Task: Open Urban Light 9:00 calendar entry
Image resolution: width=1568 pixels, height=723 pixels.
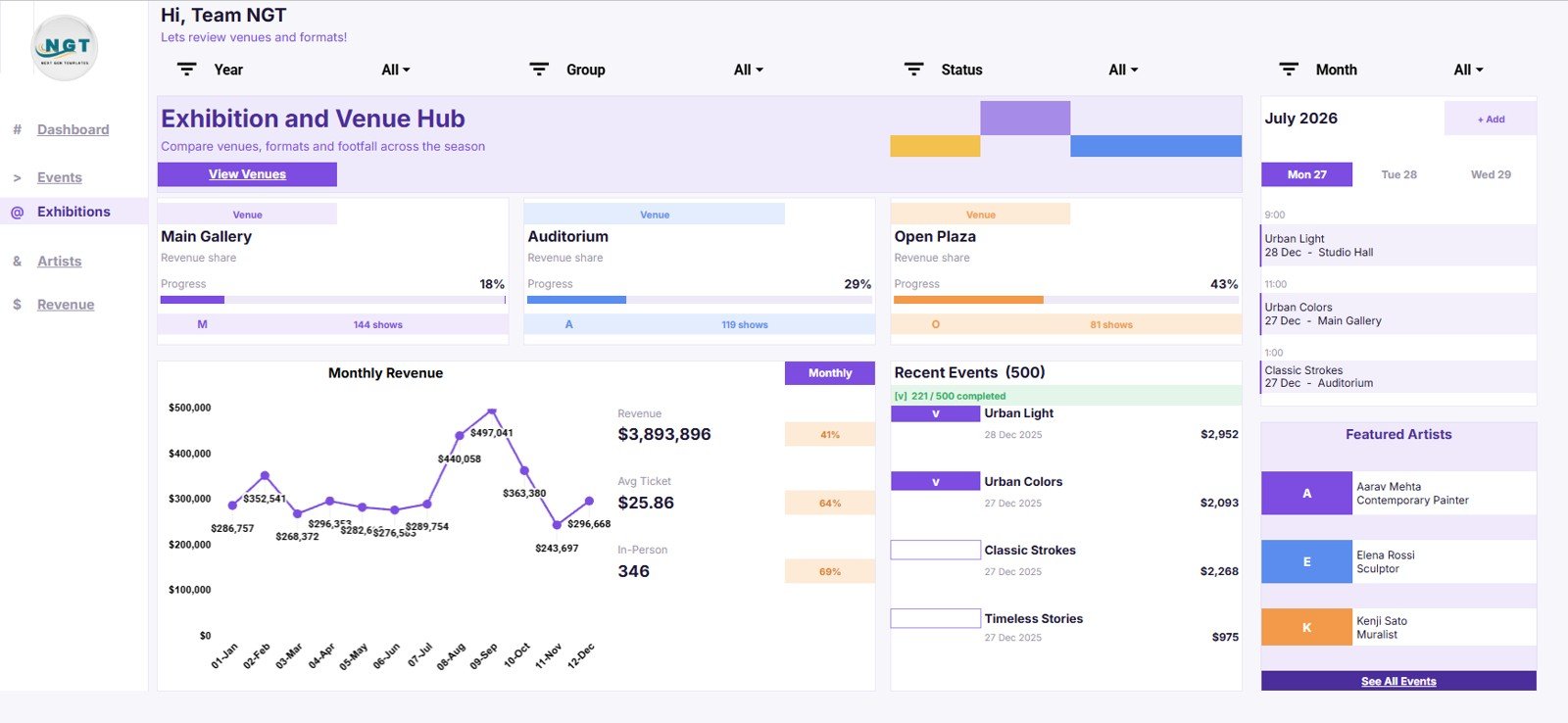Action: [x=1398, y=245]
